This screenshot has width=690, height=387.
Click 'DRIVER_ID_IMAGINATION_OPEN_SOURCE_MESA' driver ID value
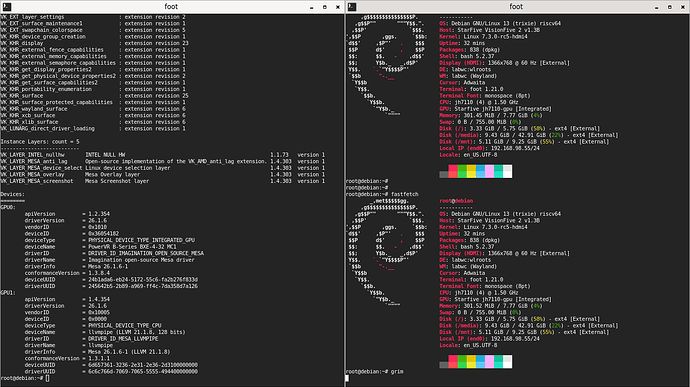pos(146,254)
